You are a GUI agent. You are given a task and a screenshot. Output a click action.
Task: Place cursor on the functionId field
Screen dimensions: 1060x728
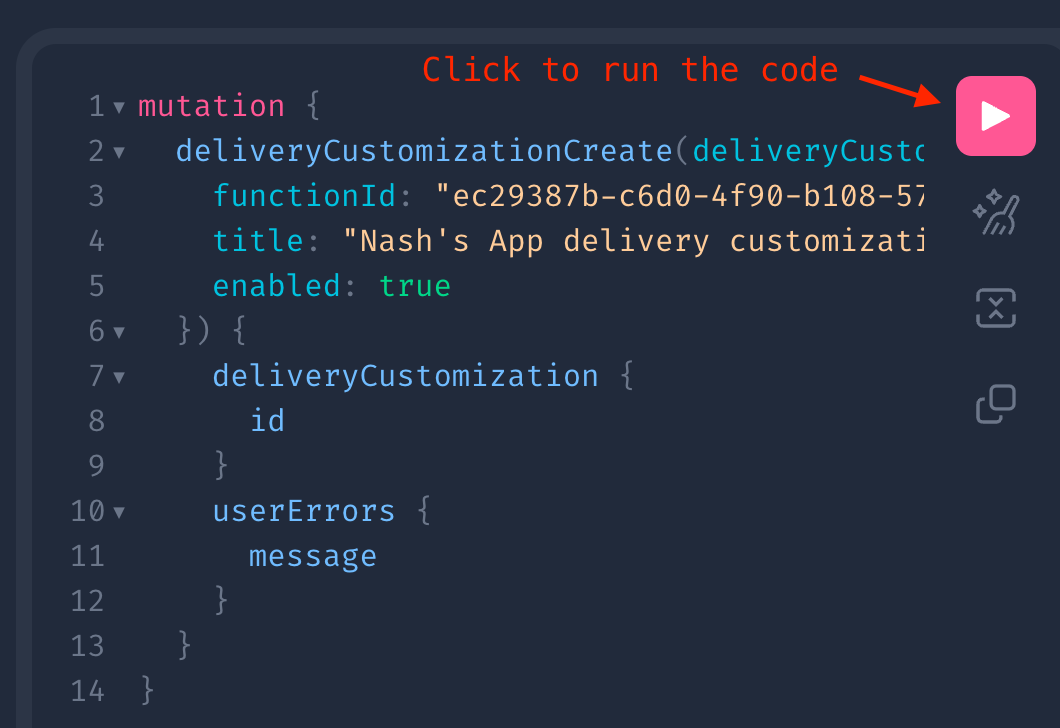304,196
